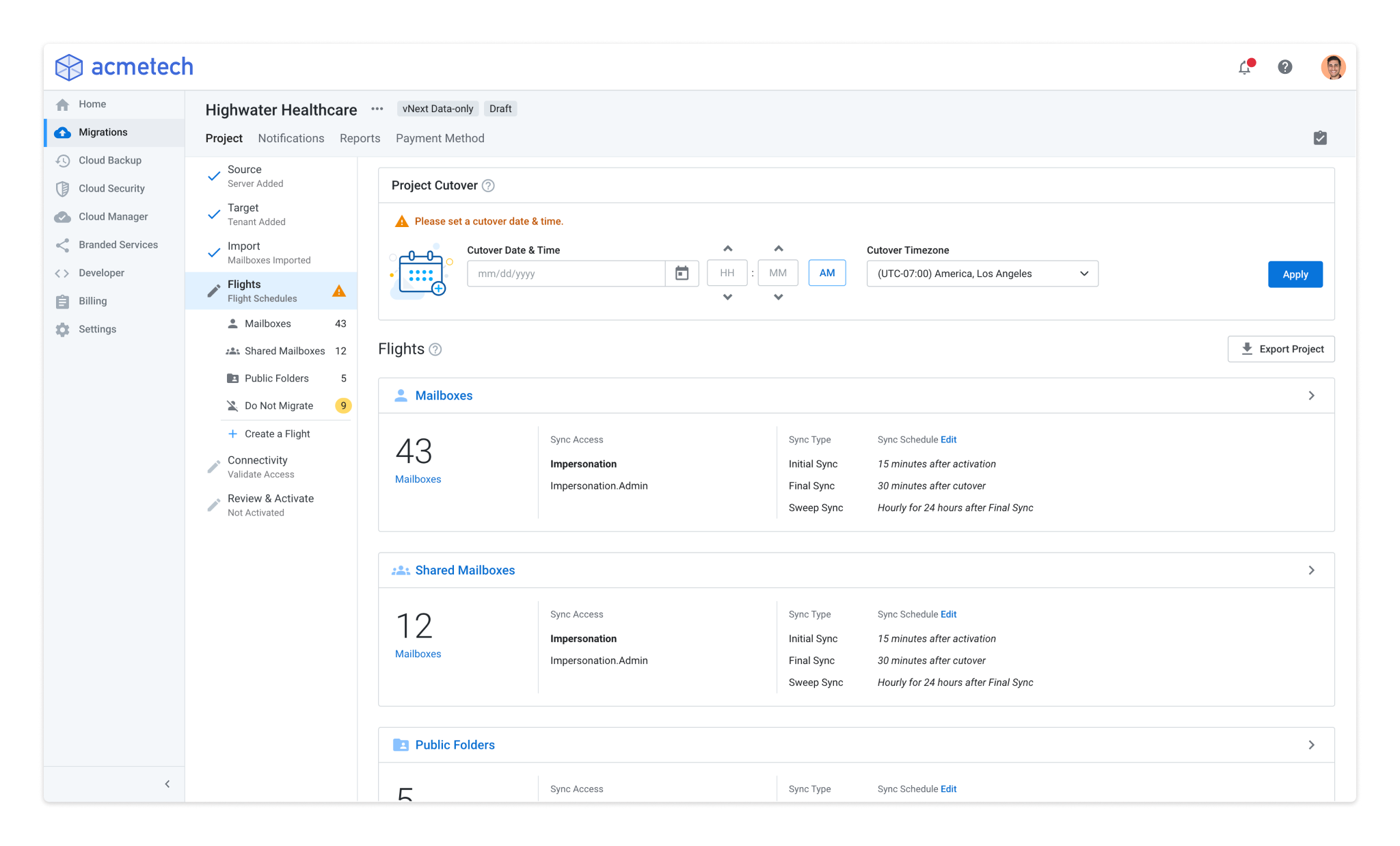Open user profile avatar

pyautogui.click(x=1332, y=67)
